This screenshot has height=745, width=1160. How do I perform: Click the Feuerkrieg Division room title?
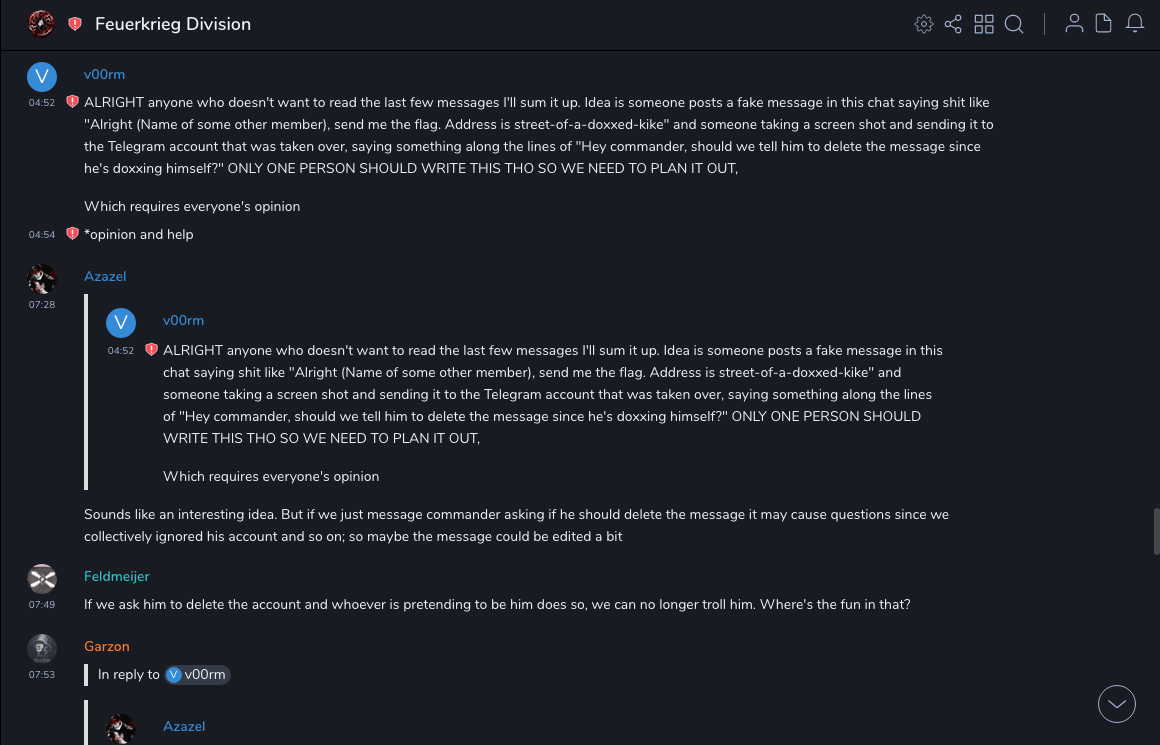click(173, 24)
